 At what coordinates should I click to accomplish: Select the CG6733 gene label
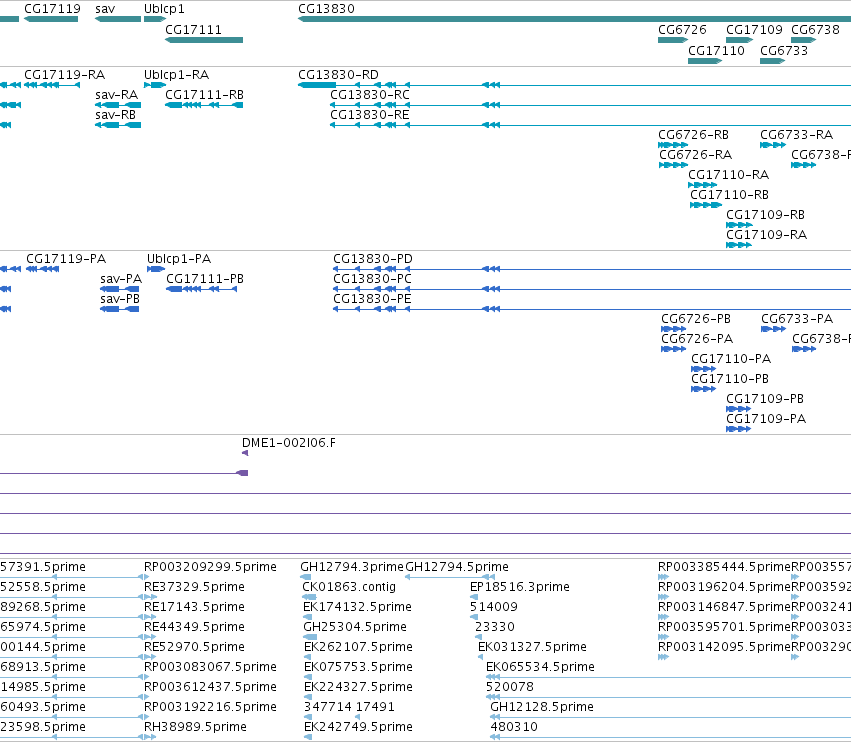784,50
